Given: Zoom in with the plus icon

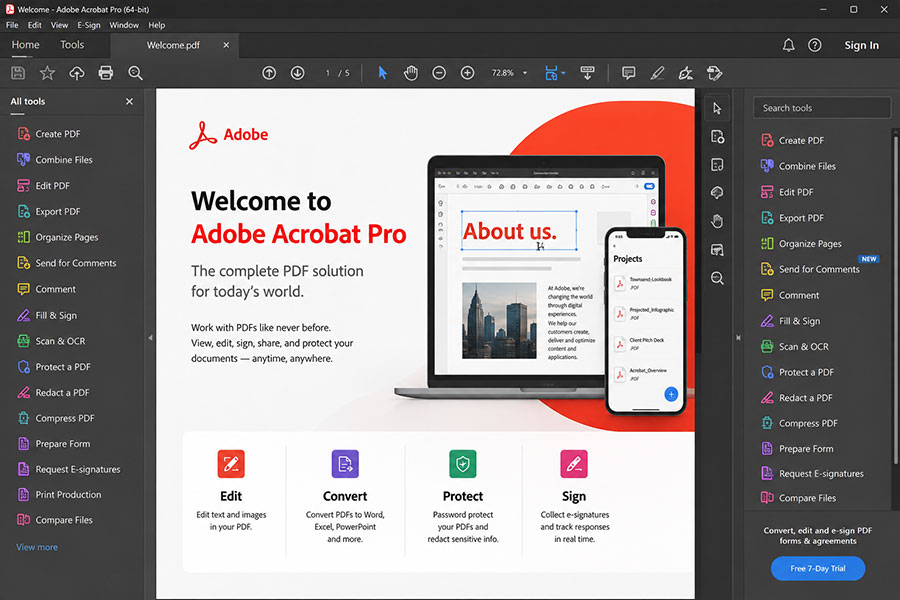Looking at the screenshot, I should pyautogui.click(x=468, y=73).
